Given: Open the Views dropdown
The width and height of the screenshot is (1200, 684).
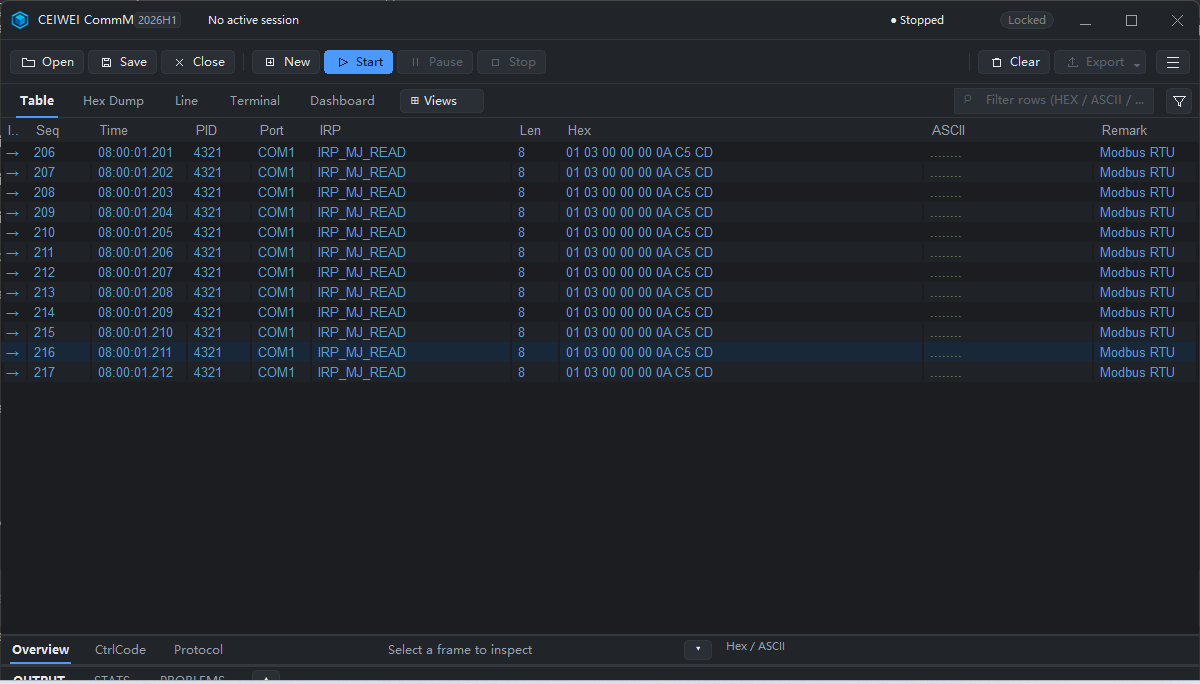Looking at the screenshot, I should coord(442,101).
